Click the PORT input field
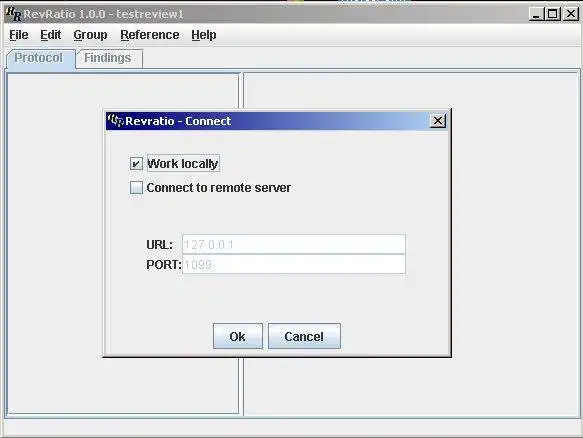The width and height of the screenshot is (583, 438). point(294,264)
